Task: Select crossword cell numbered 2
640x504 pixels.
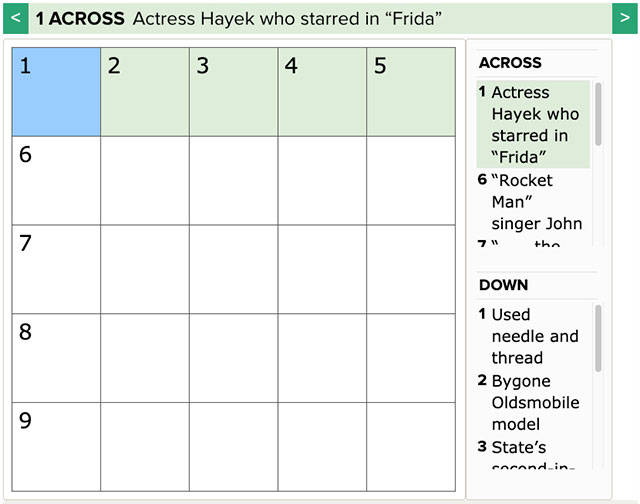Action: [145, 92]
